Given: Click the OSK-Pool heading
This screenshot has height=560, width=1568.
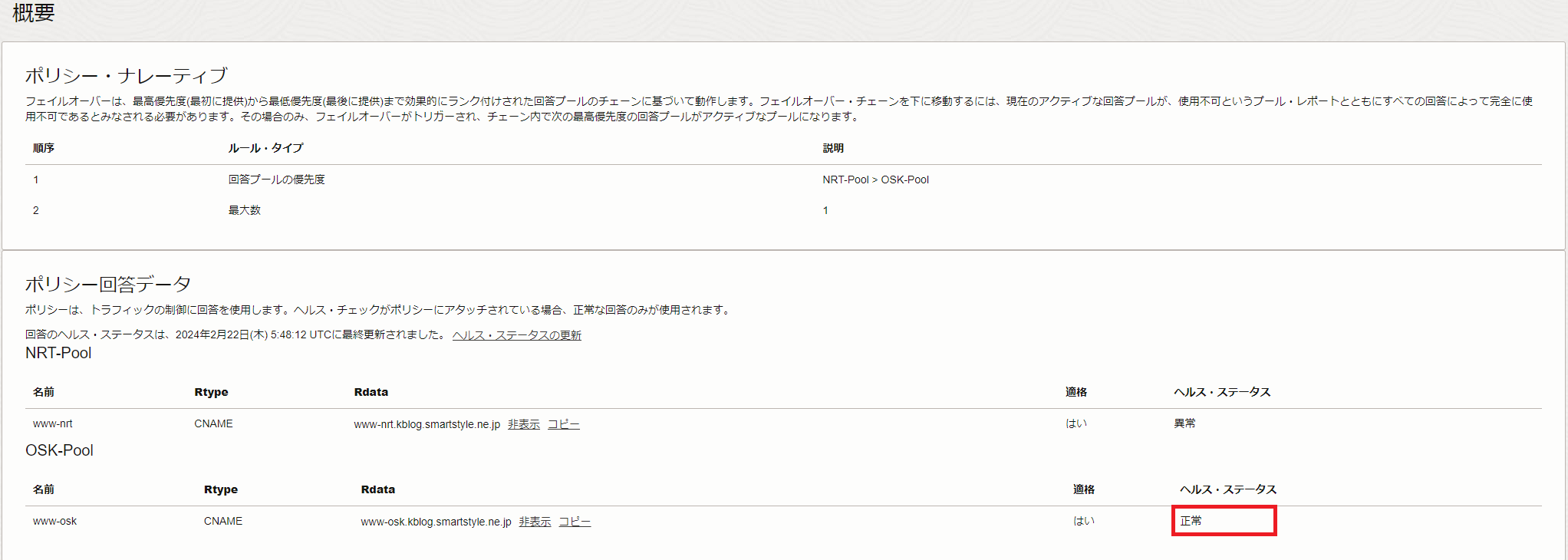Looking at the screenshot, I should (x=59, y=450).
